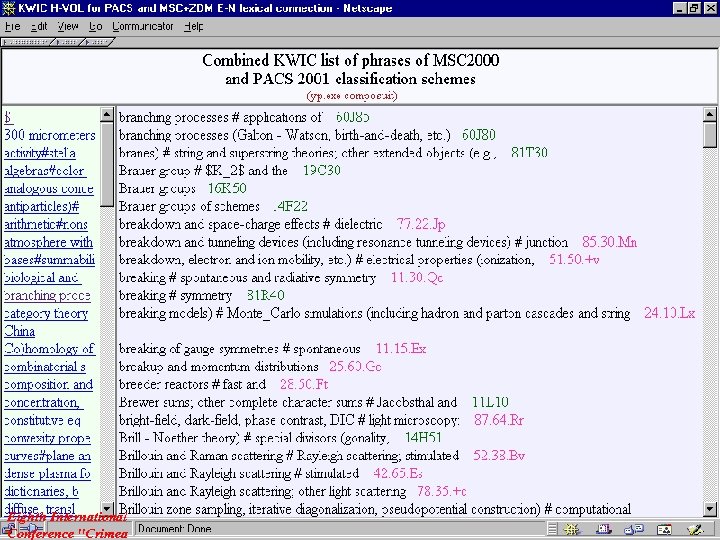Open the File menu
The height and width of the screenshot is (540, 720).
[x=12, y=27]
